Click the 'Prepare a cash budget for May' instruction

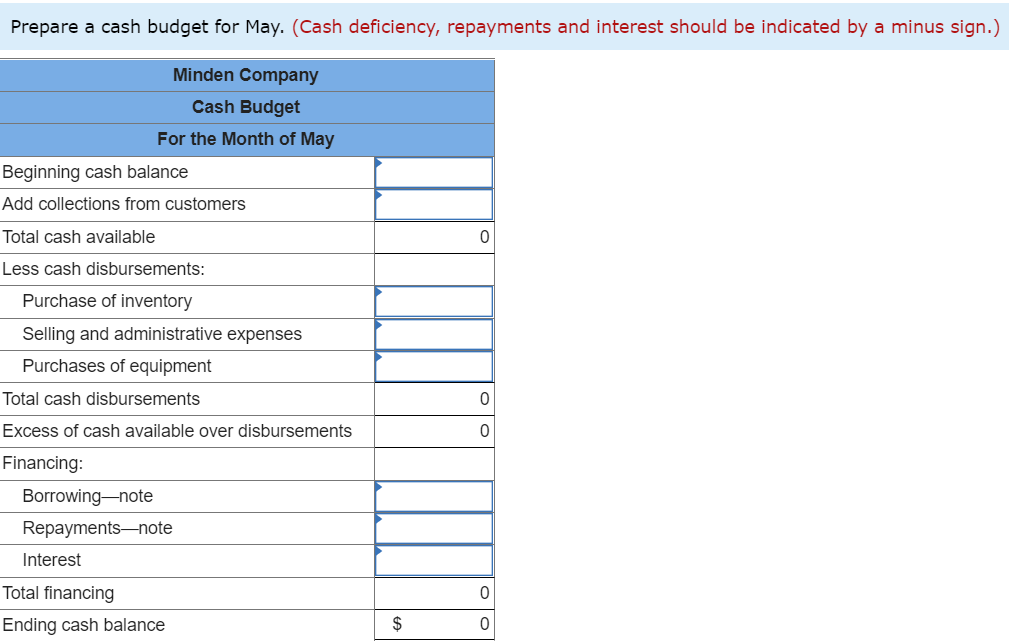[147, 27]
